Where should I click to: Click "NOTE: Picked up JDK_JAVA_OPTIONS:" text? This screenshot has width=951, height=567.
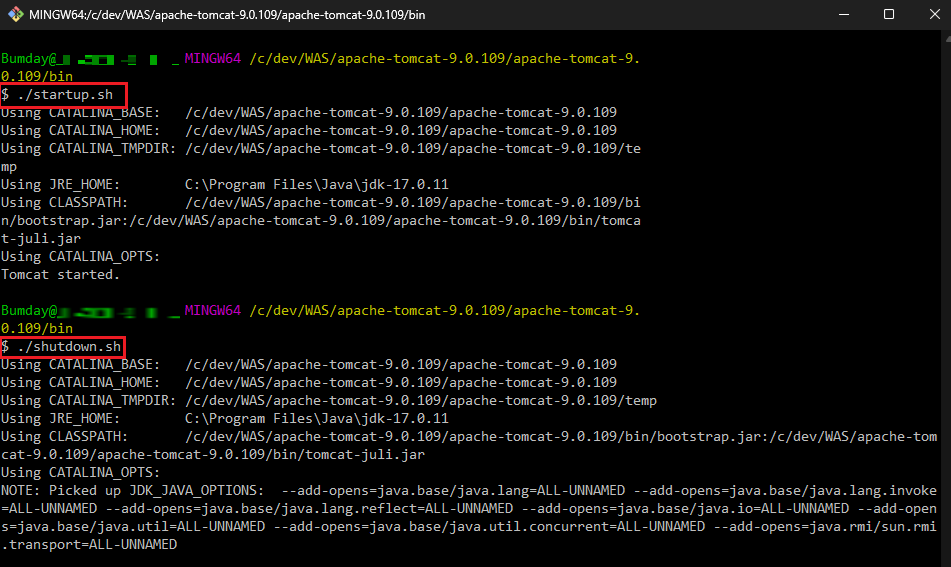click(x=133, y=491)
